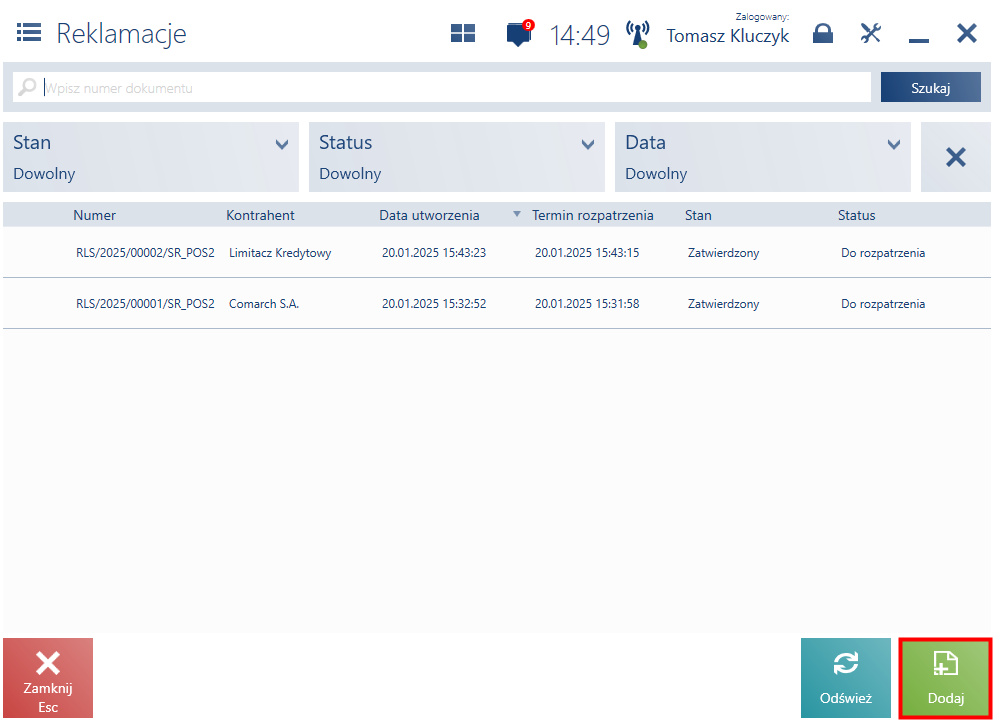This screenshot has height=727, width=993.
Task: Sort by the Termin rozpatrzenia column header
Action: point(593,215)
